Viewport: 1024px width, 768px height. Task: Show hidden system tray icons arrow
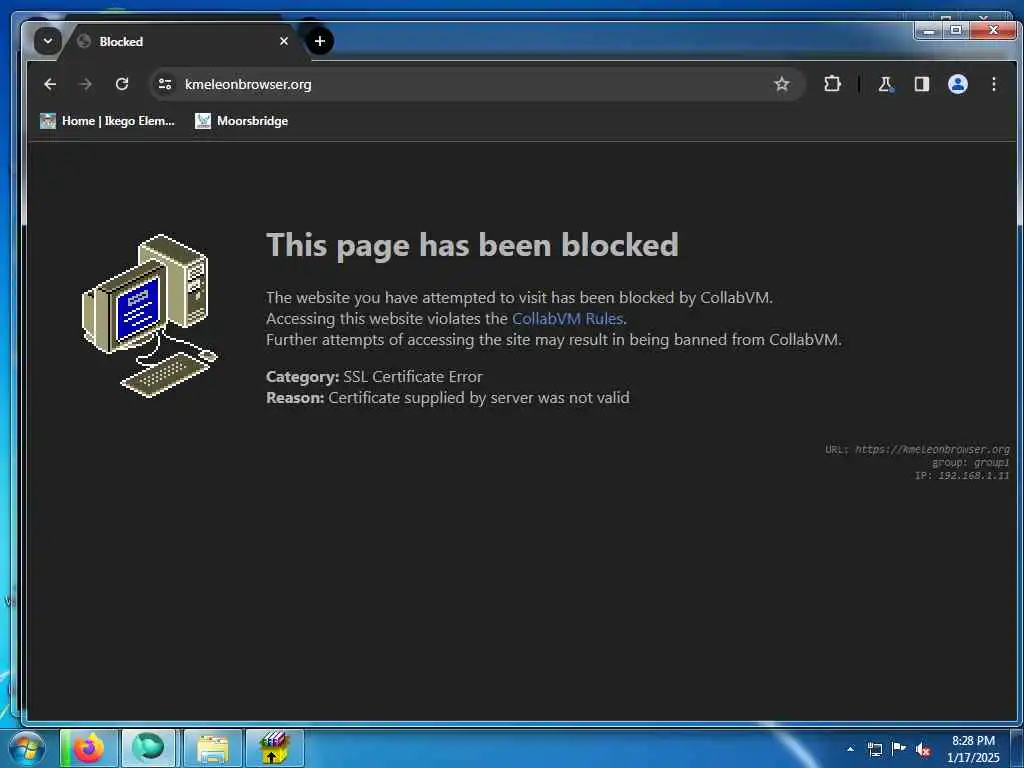[x=850, y=749]
